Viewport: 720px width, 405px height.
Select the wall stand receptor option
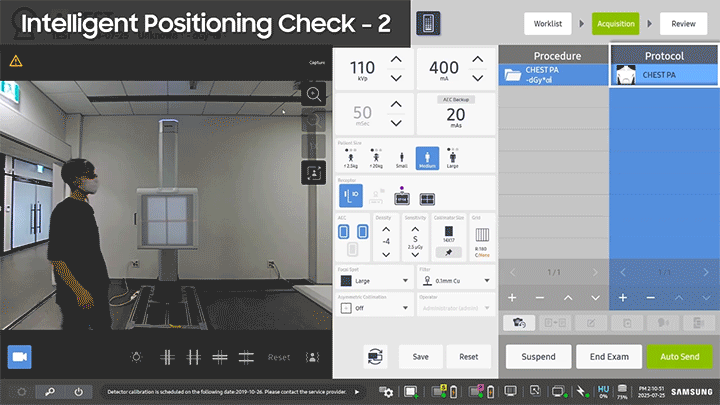350,196
